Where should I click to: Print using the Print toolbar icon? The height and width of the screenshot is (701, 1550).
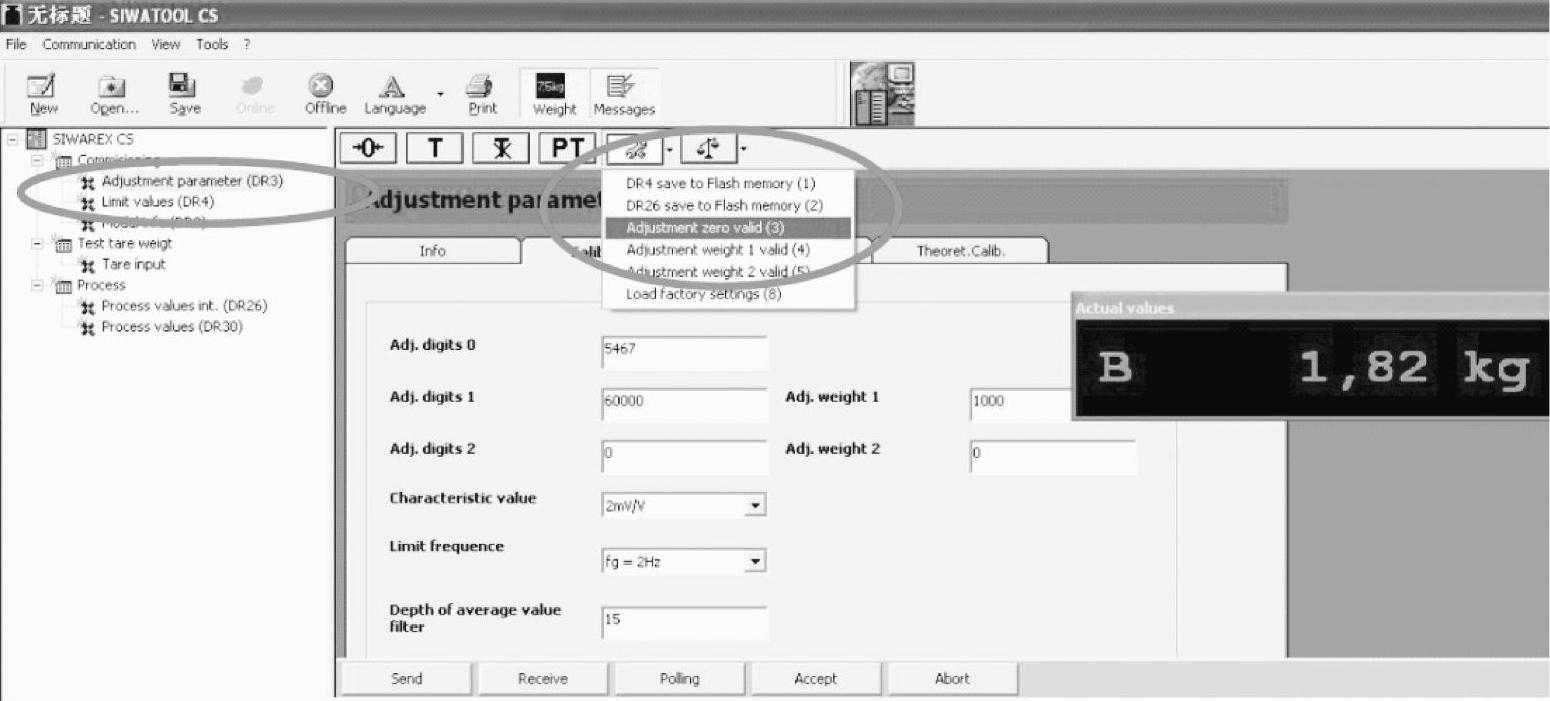point(483,94)
